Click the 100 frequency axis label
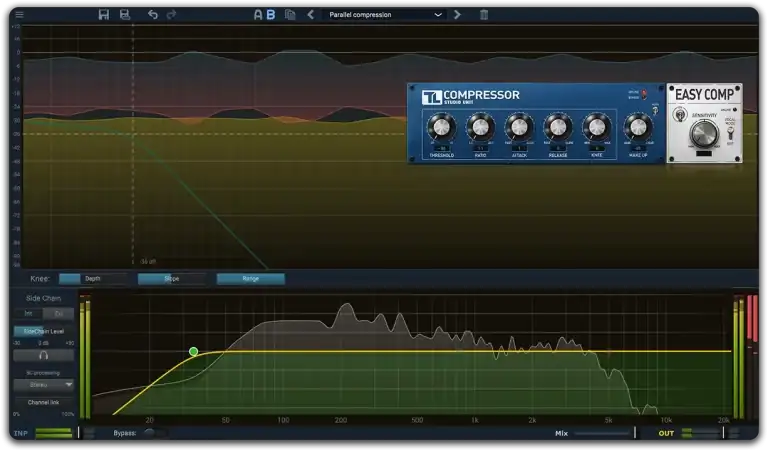Viewport: 768px width, 451px height. coord(283,420)
